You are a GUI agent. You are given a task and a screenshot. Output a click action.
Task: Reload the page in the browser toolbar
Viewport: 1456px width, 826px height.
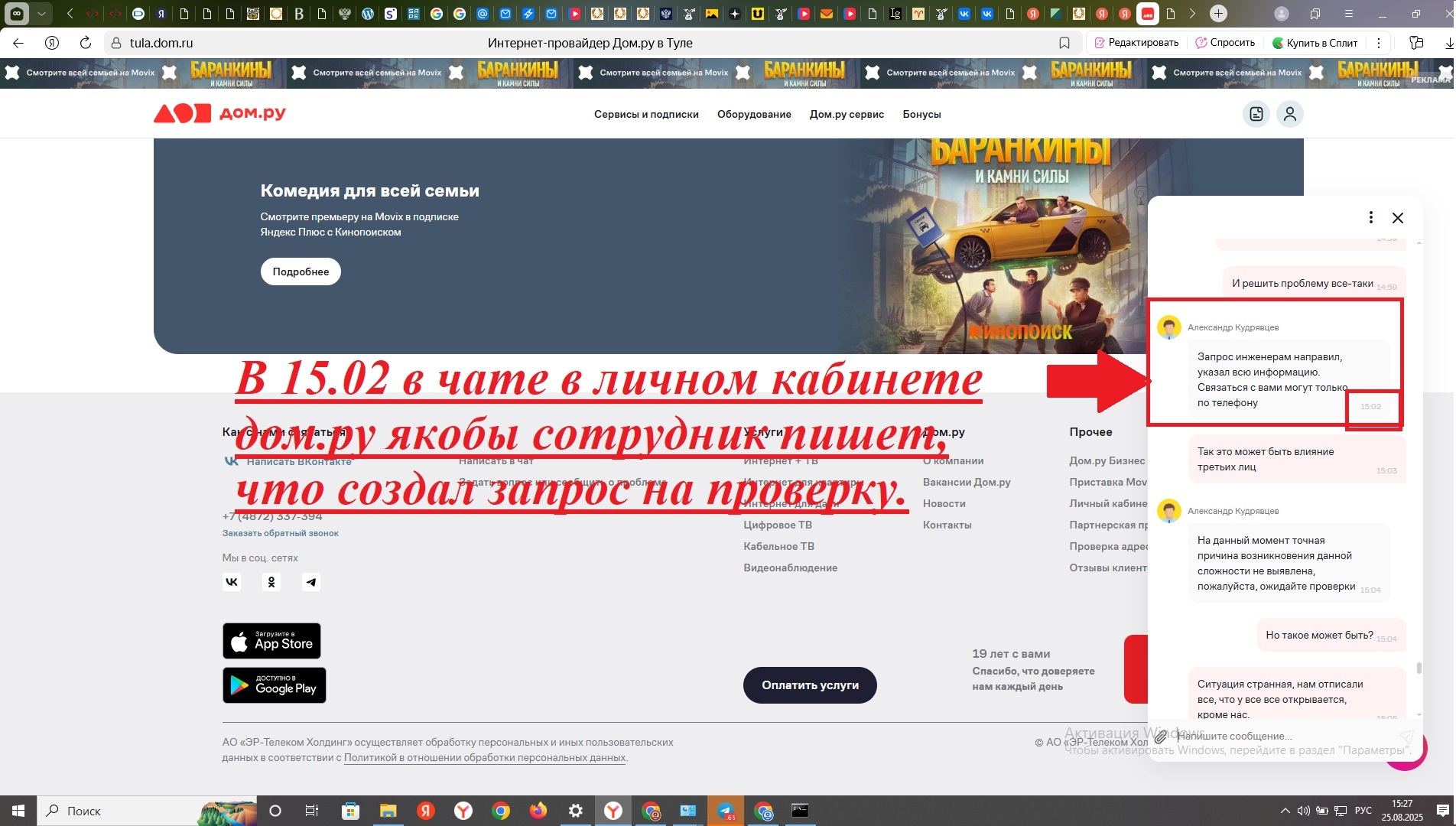86,43
